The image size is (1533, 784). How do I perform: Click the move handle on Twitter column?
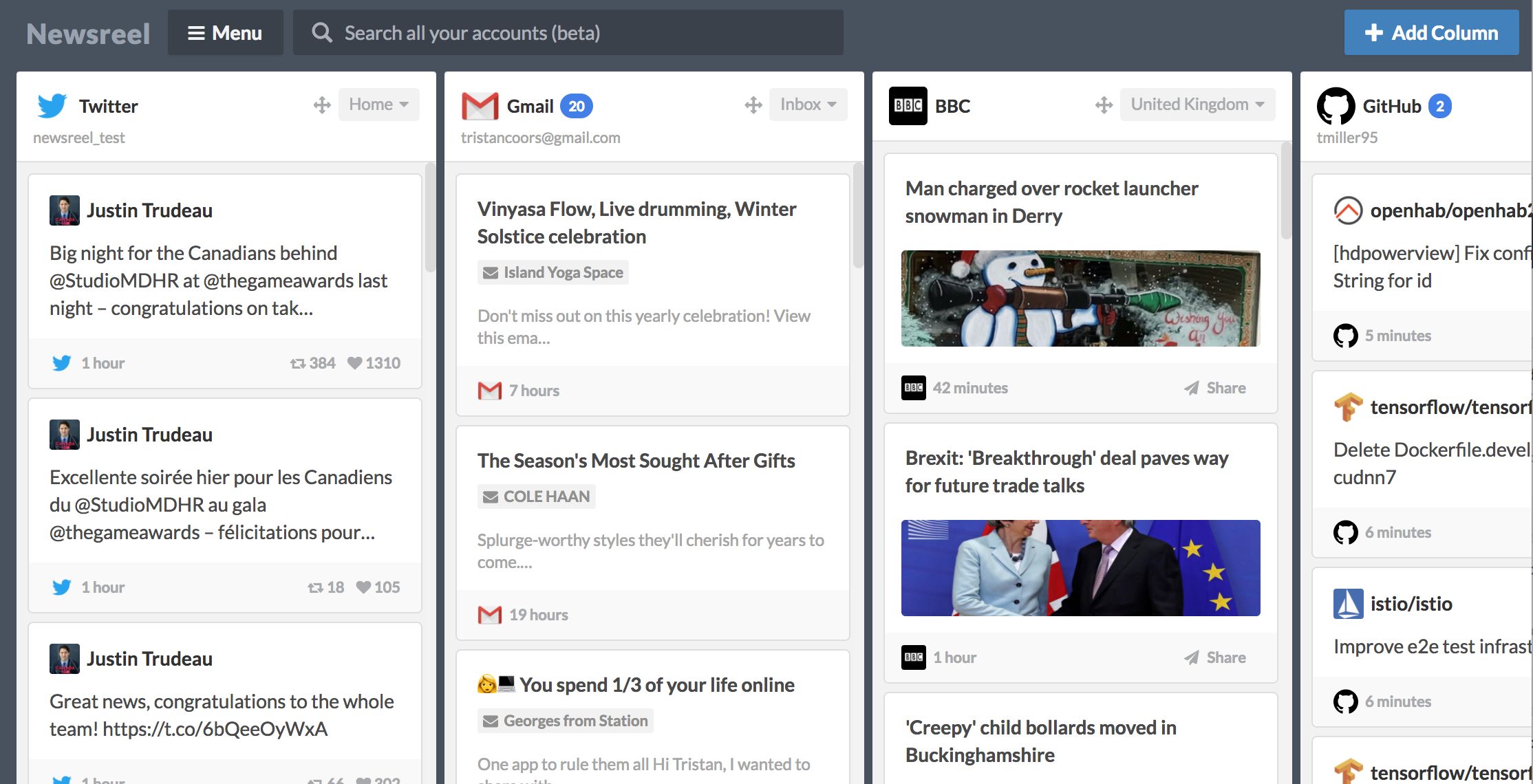click(322, 105)
